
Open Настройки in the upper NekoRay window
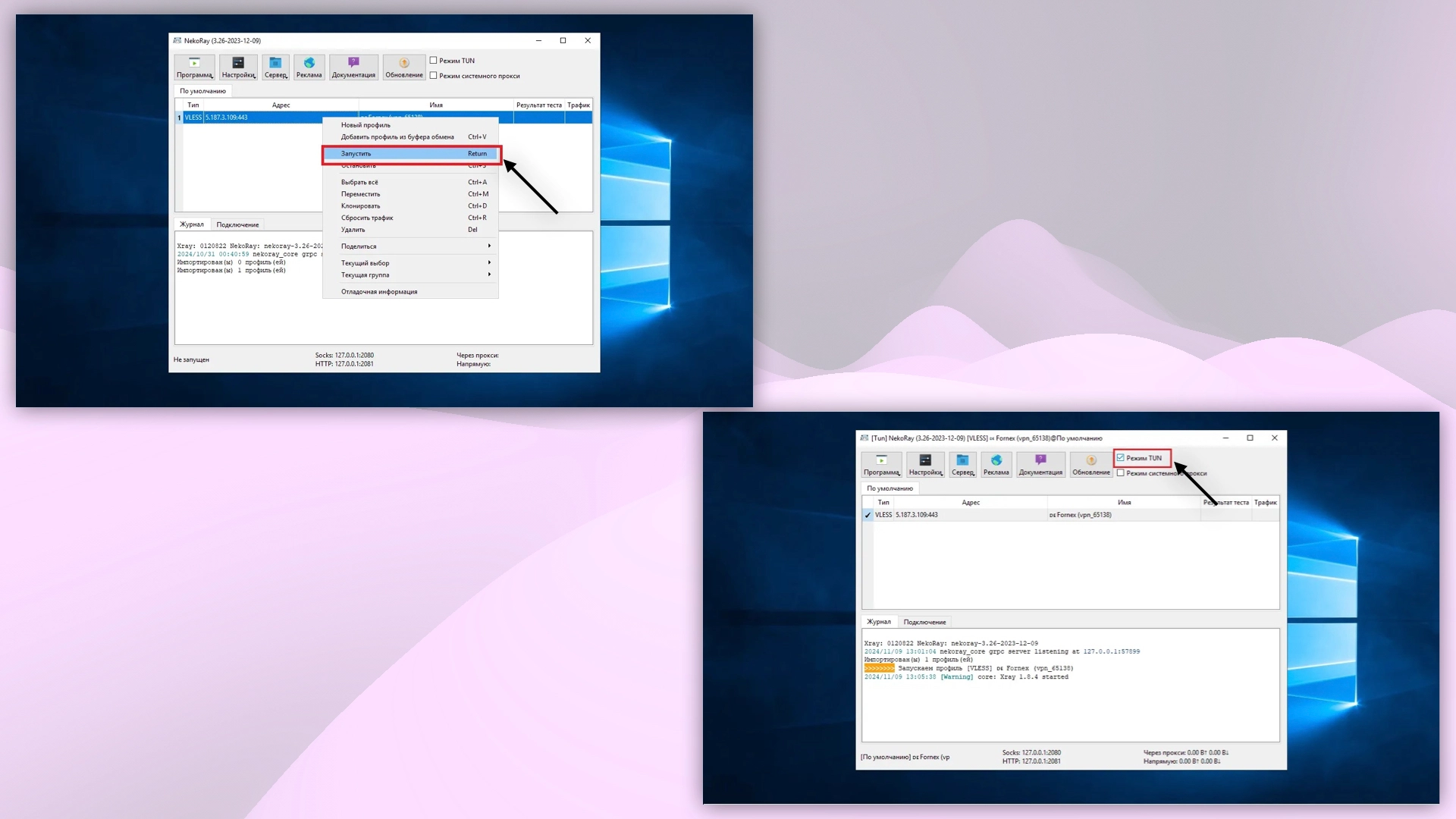point(238,67)
